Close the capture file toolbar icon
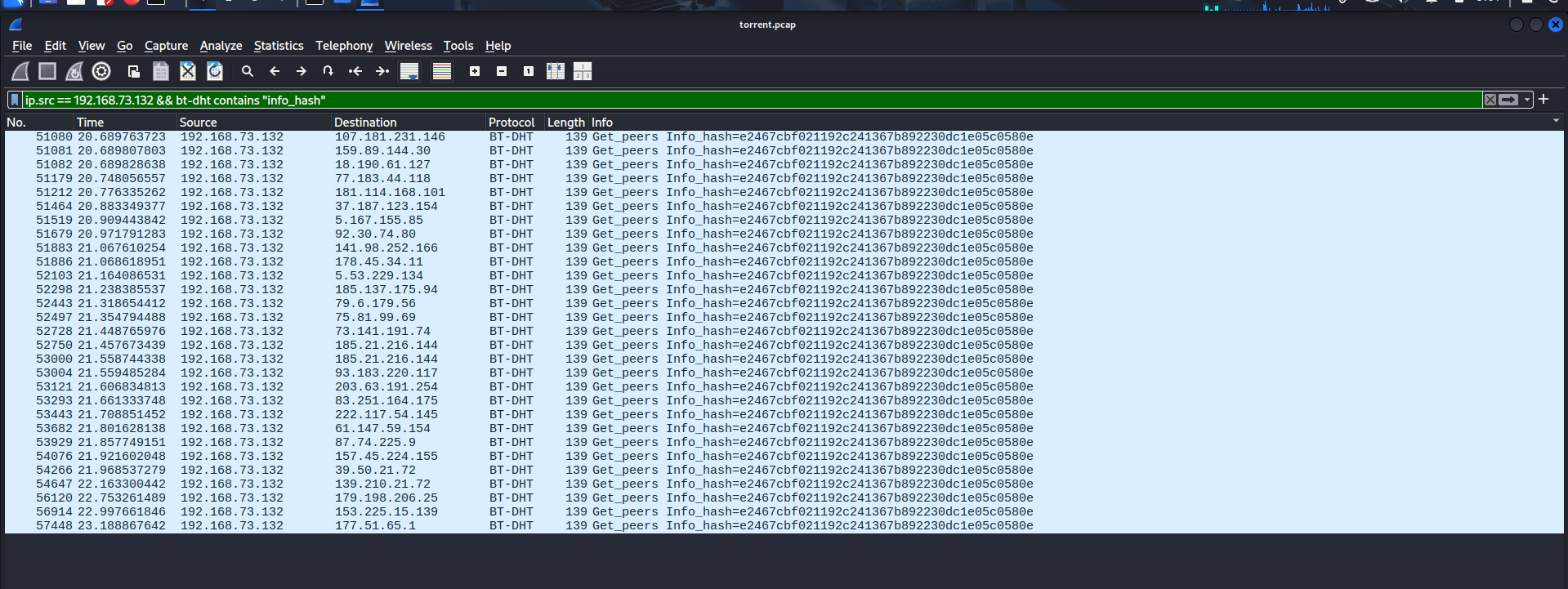The width and height of the screenshot is (1568, 589). point(188,72)
